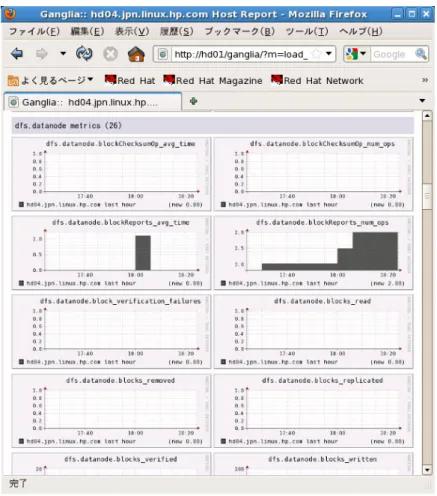Open the blocks_removed graph
The image size is (437, 496).
pos(111,410)
